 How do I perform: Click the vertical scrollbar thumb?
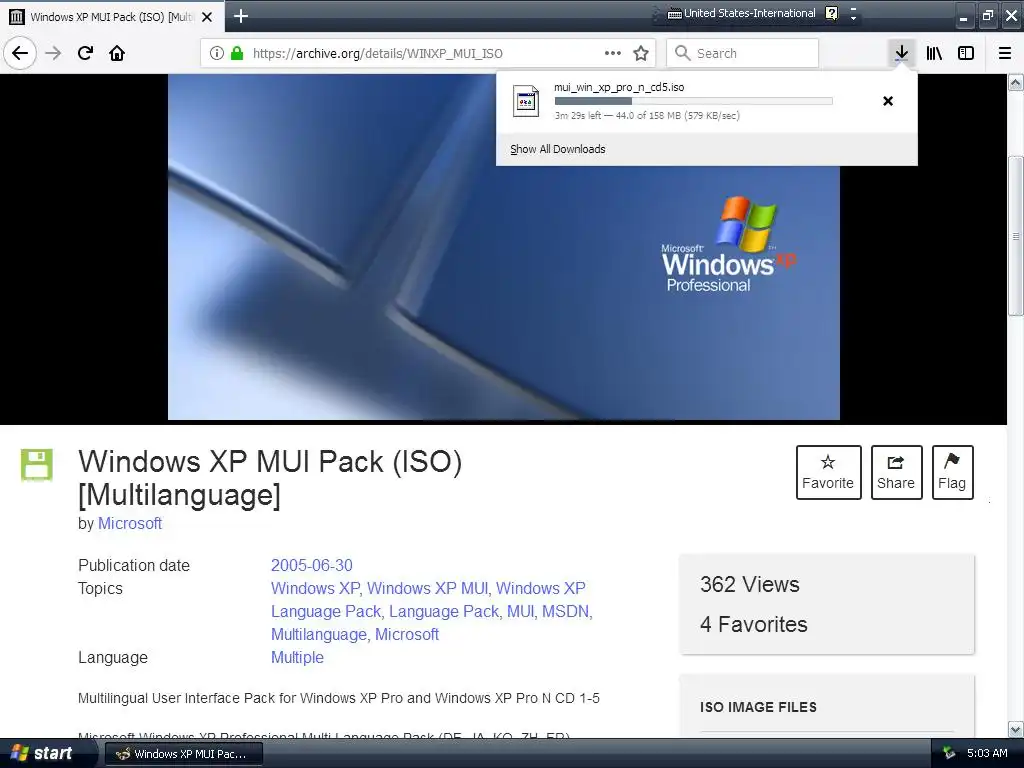click(x=1016, y=236)
